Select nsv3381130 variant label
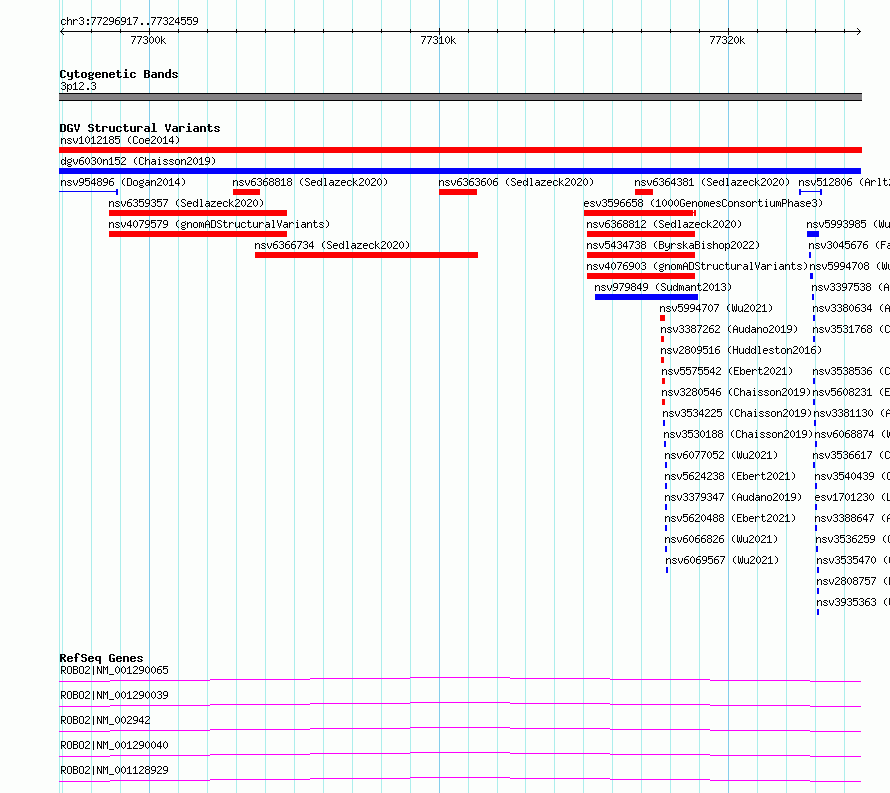This screenshot has height=793, width=890. click(851, 413)
